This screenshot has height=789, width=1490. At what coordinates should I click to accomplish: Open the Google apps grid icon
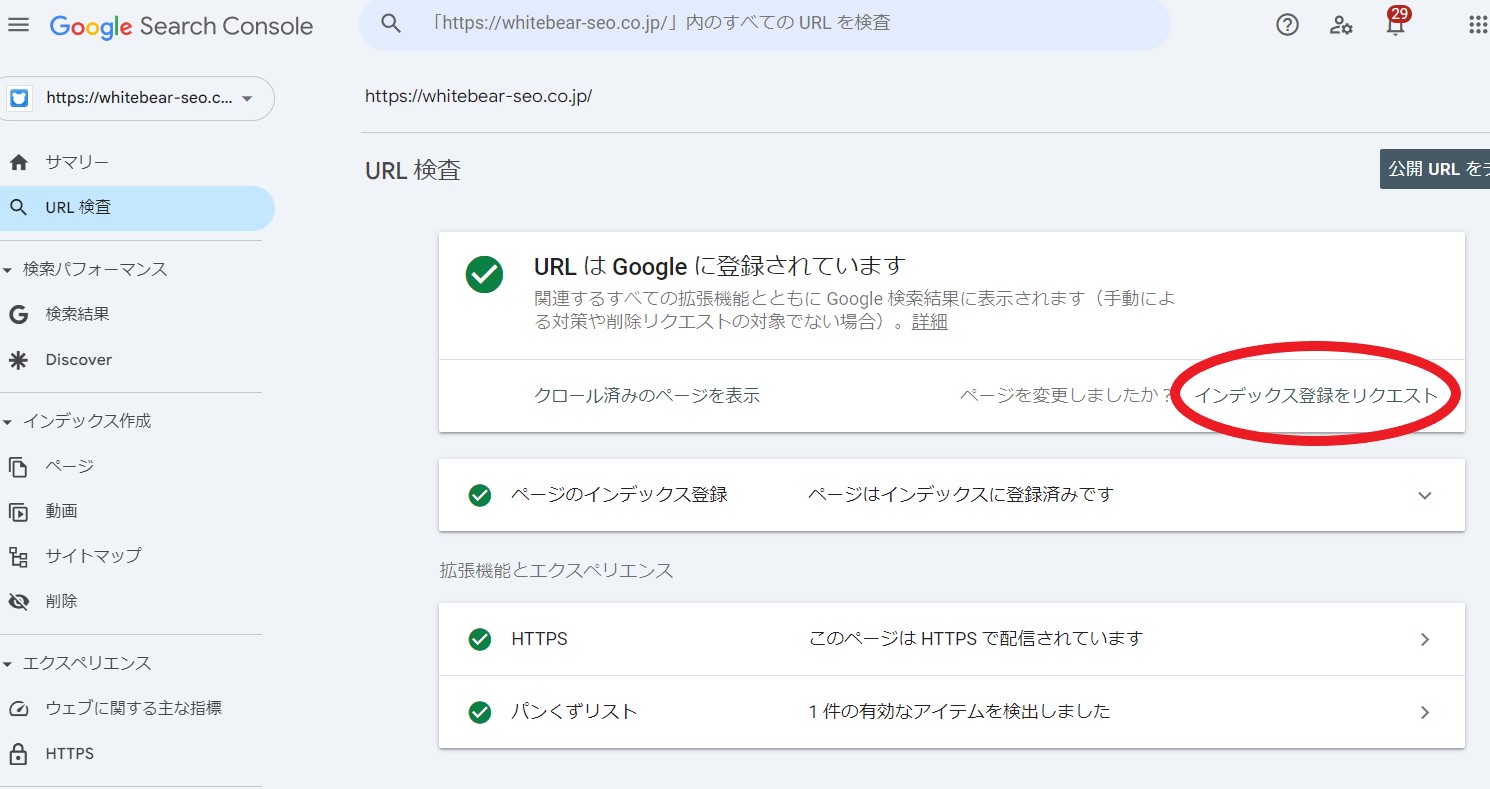(1478, 25)
